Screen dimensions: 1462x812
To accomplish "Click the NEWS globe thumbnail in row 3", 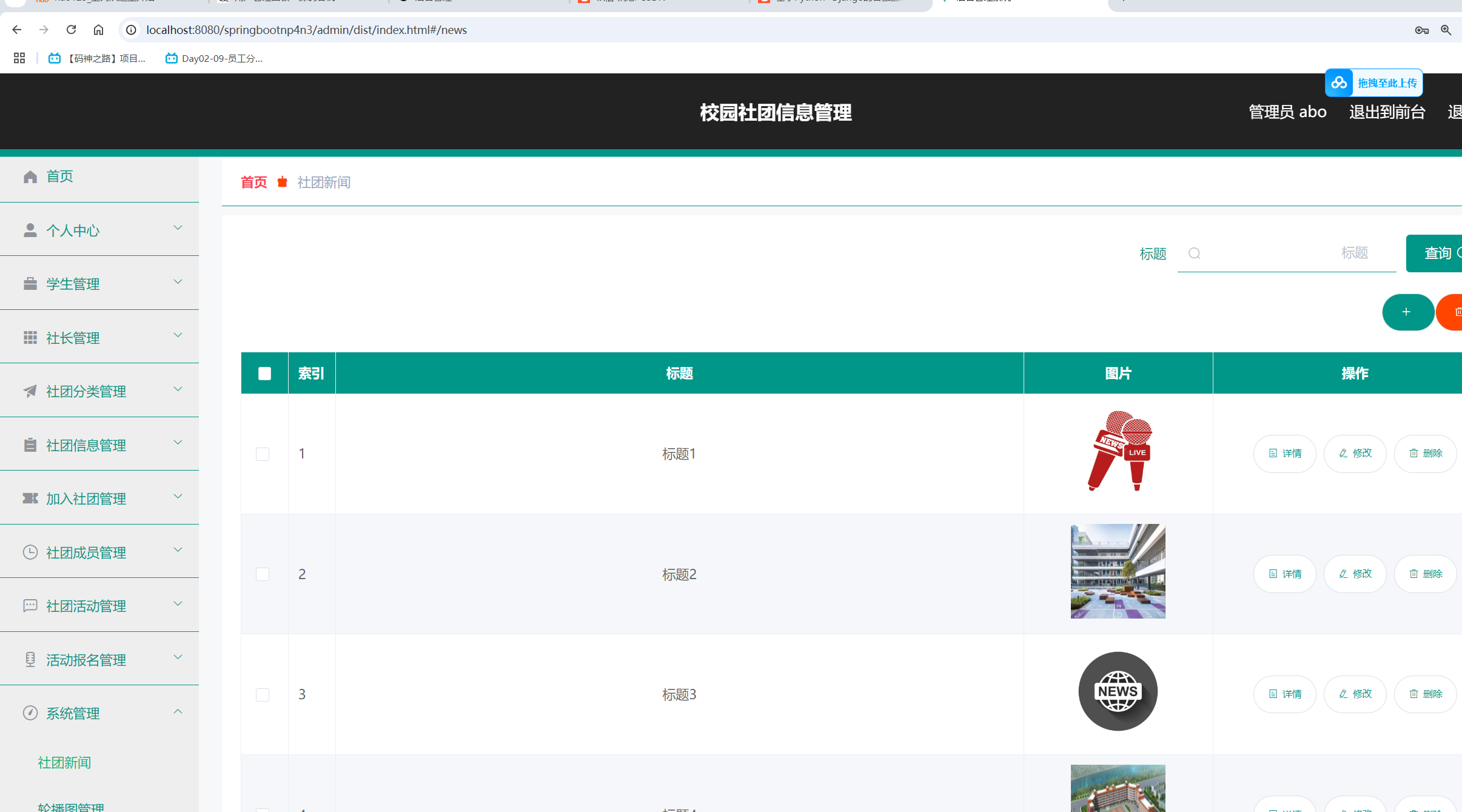I will click(1118, 691).
